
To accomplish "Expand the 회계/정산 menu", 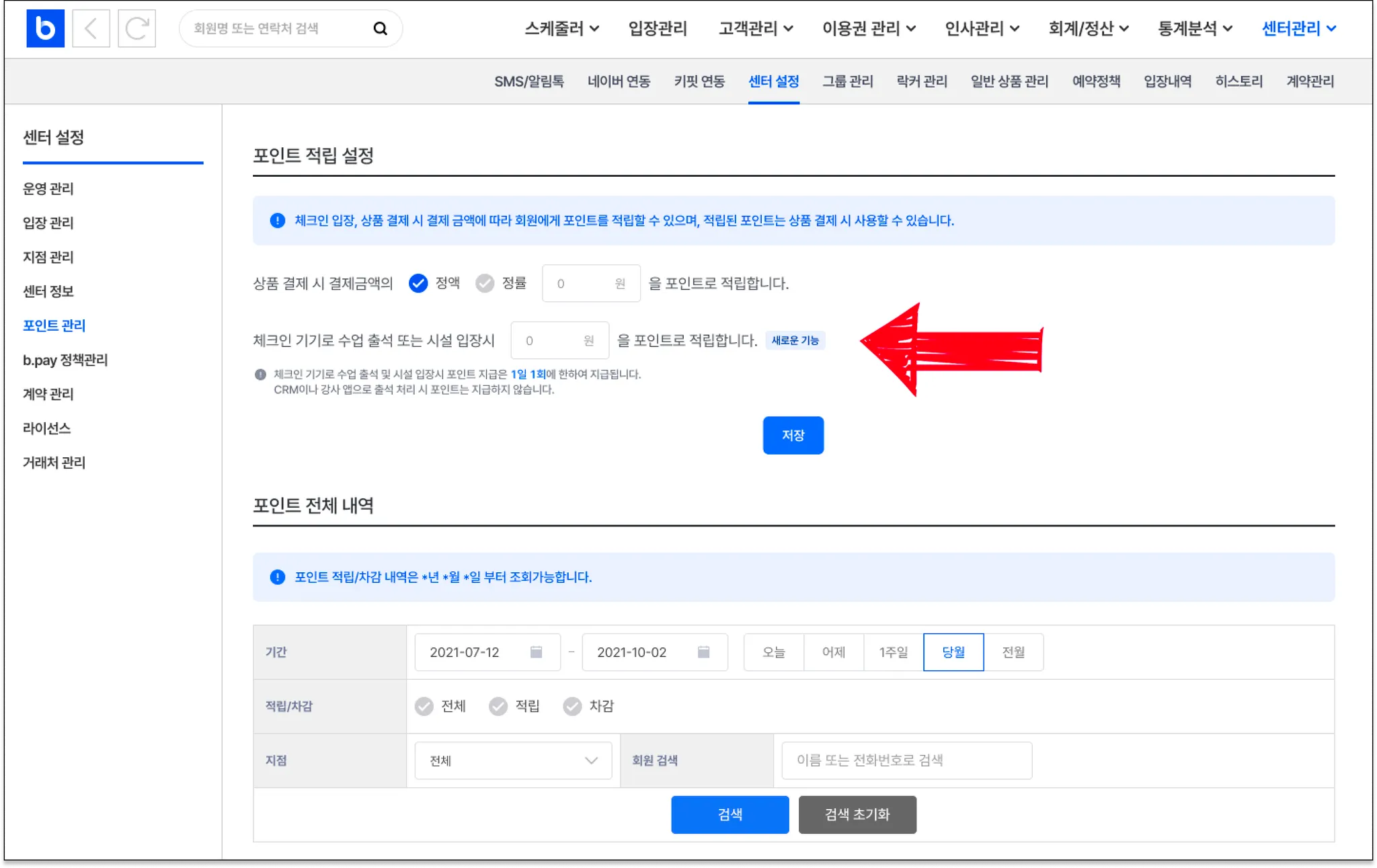I will tap(1088, 28).
